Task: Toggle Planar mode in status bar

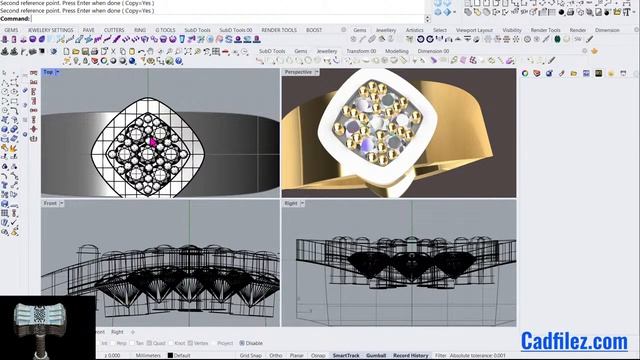Action: click(297, 356)
